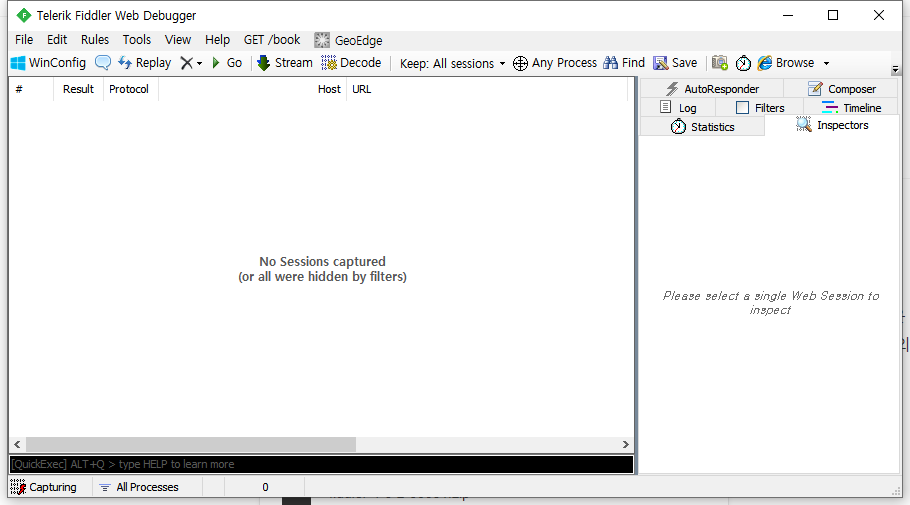Open WinConfig from the toolbar
This screenshot has height=505, width=910.
click(49, 63)
